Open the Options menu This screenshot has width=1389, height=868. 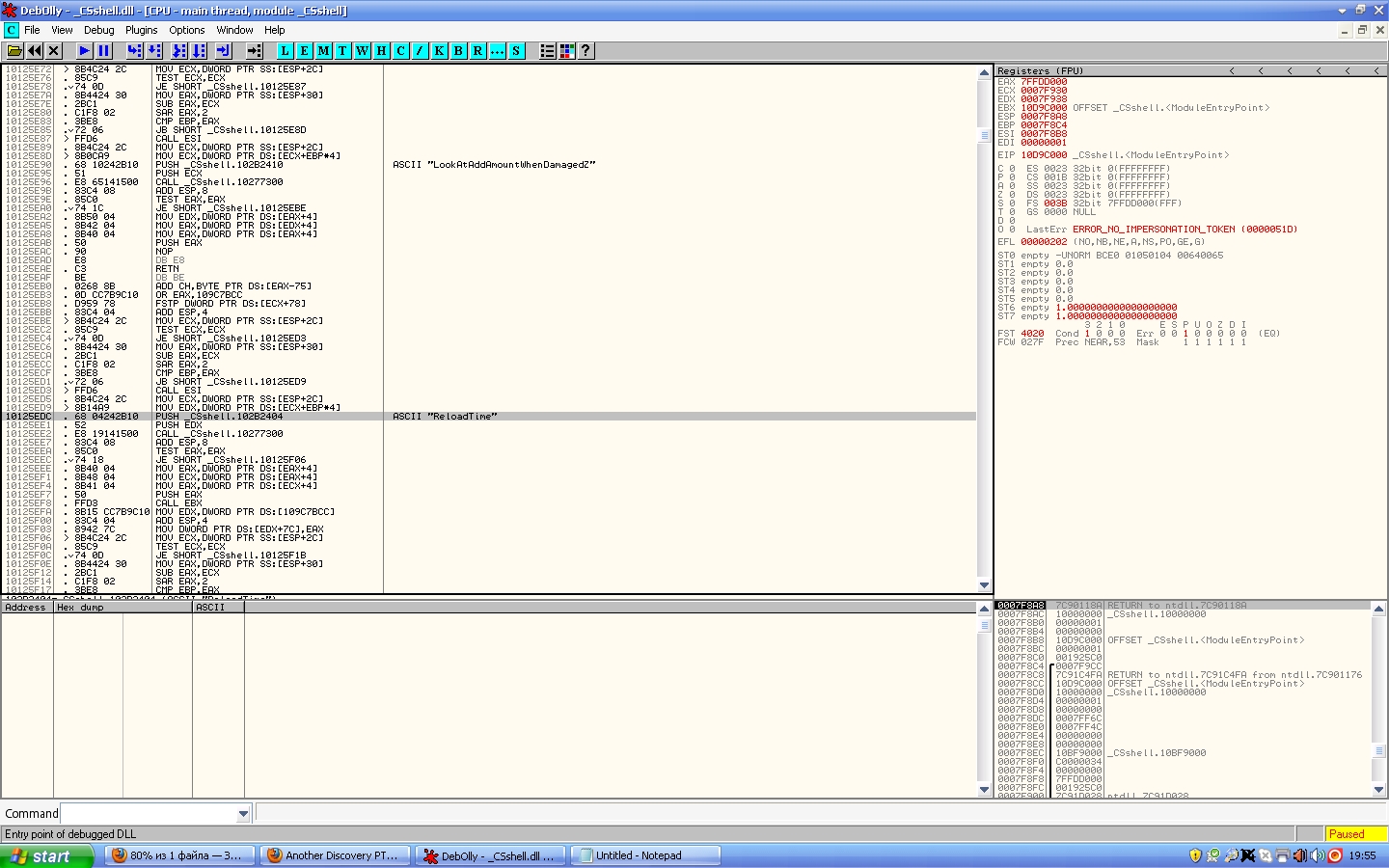pos(187,30)
